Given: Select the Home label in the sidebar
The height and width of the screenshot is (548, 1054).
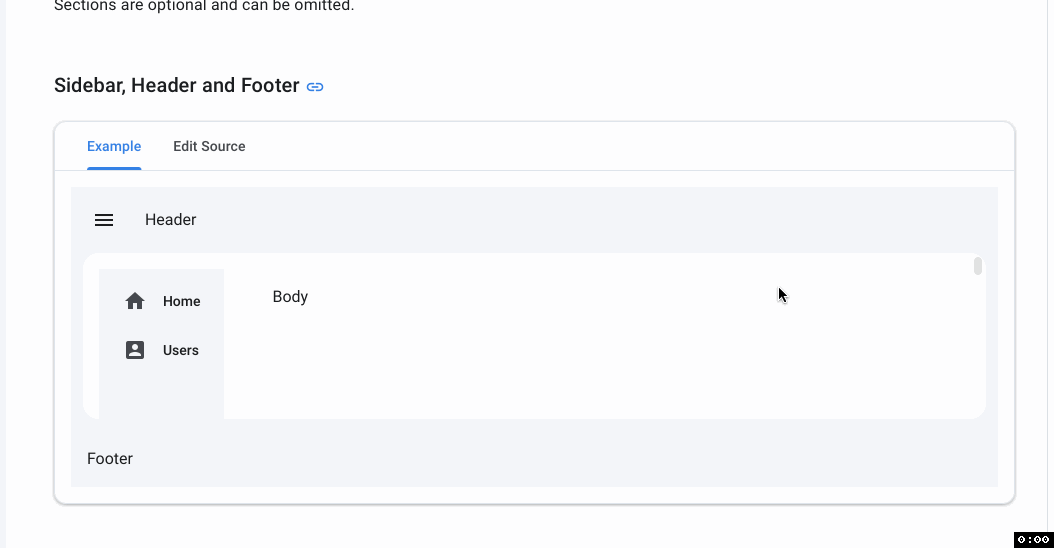Looking at the screenshot, I should tap(181, 301).
